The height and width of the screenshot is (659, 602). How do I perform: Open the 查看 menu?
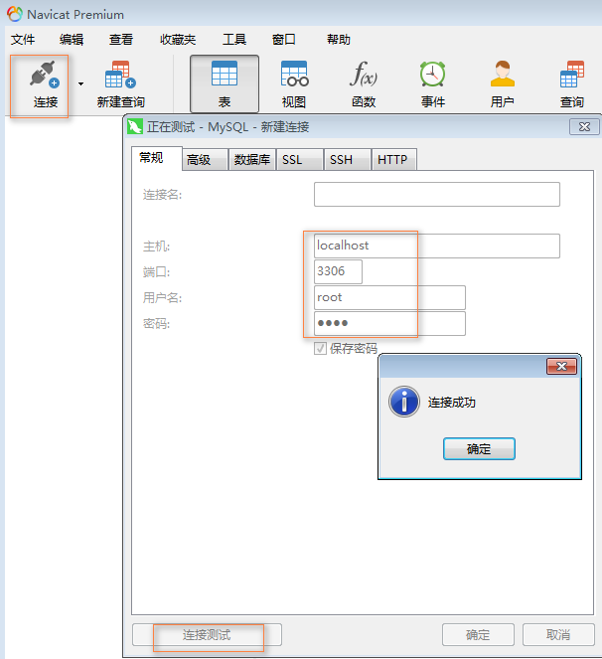coord(121,40)
